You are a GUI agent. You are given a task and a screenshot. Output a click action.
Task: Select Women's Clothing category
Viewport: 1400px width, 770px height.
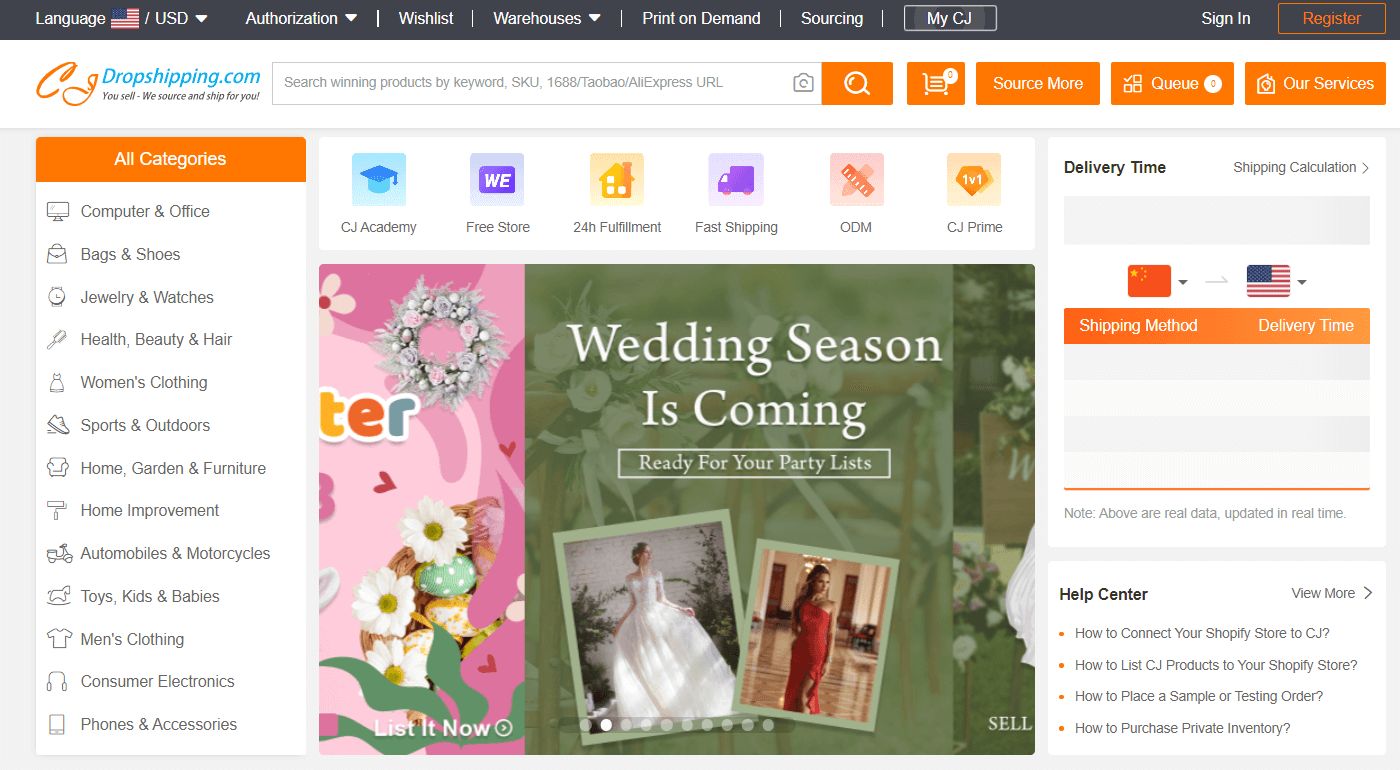(144, 382)
